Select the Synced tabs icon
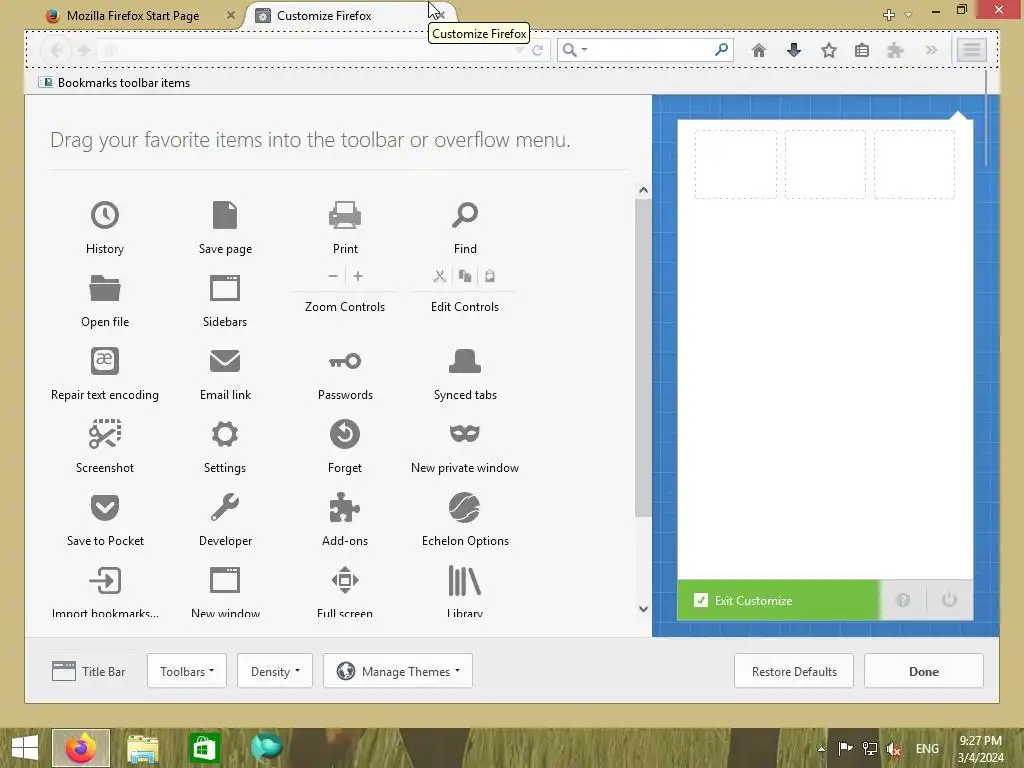The height and width of the screenshot is (768, 1024). [465, 360]
